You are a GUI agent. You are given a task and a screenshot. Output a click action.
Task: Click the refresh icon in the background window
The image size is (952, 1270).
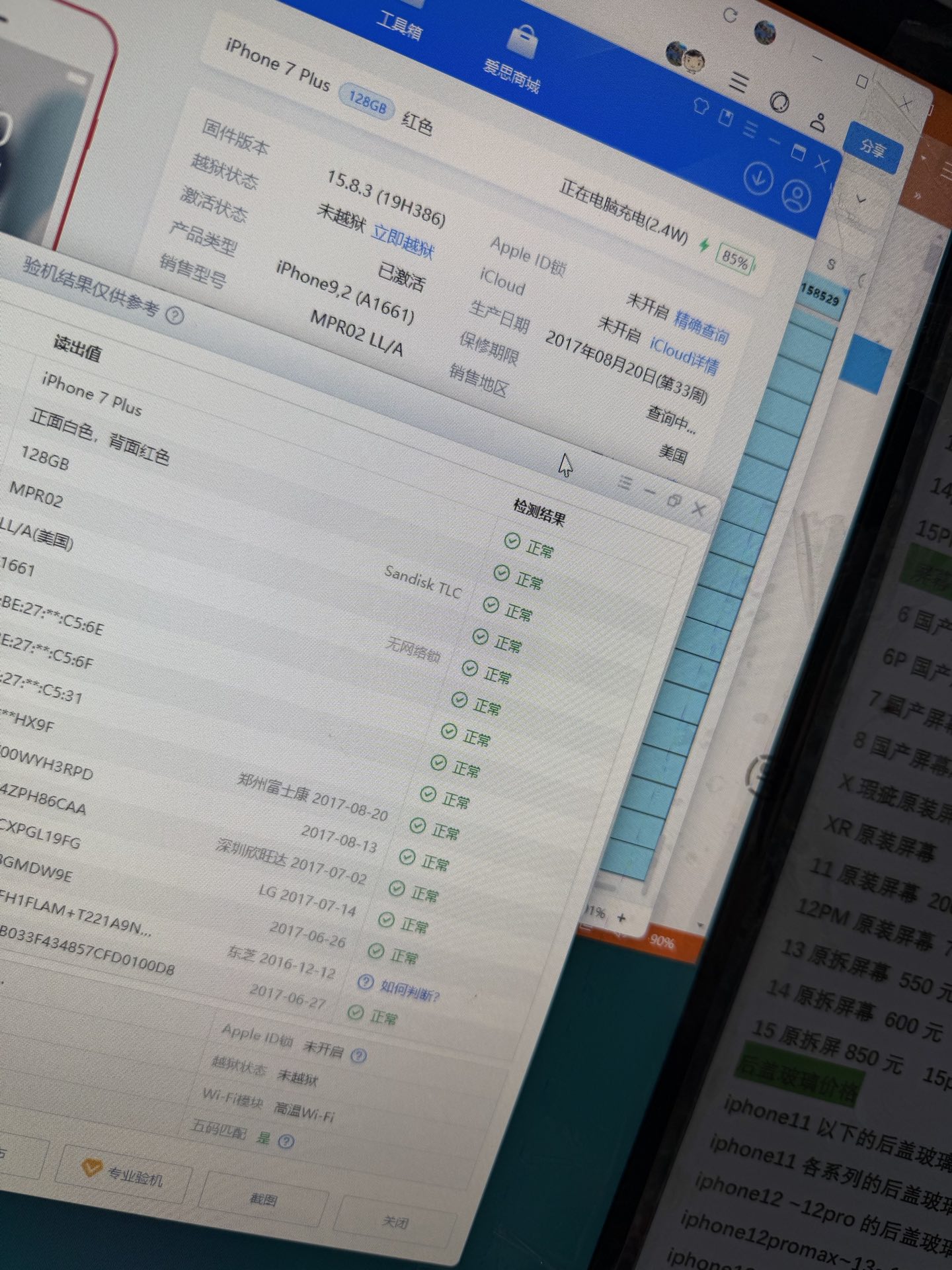[731, 15]
